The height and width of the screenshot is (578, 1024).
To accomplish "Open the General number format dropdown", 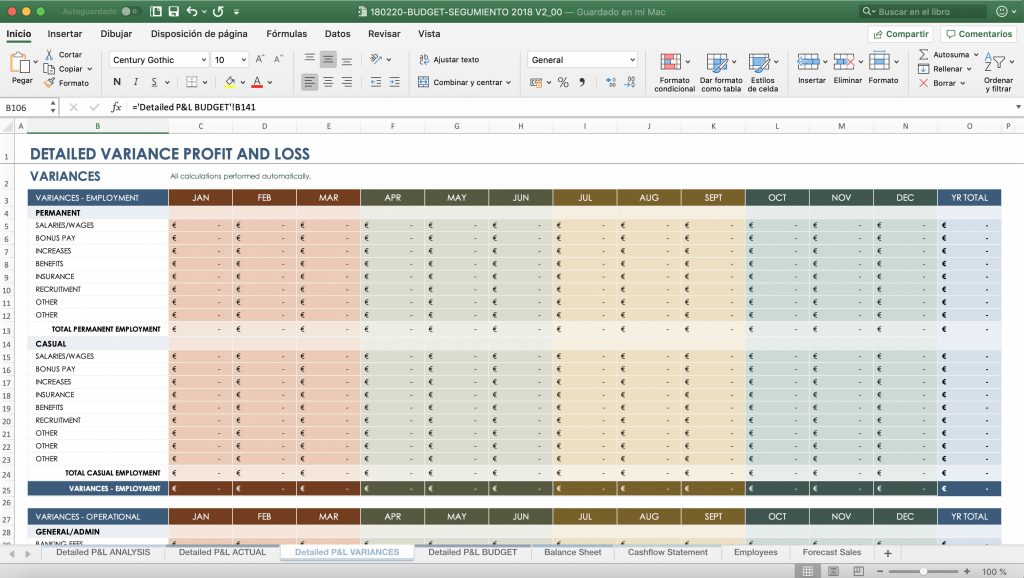I will [632, 59].
